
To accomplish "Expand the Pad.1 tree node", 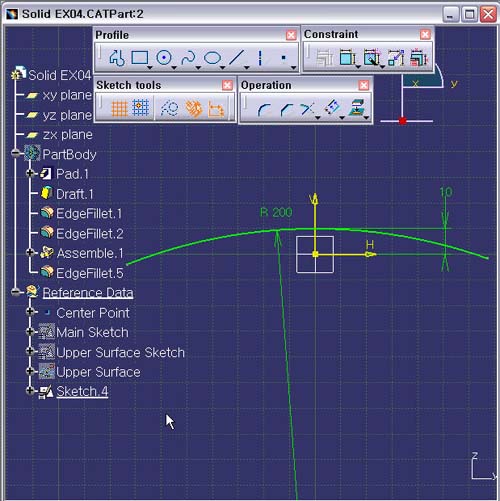I will point(30,173).
